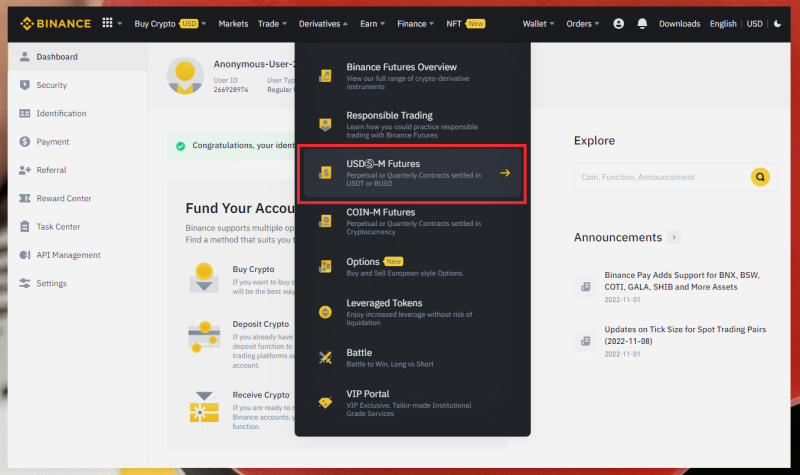Click the USDⓈ-M Futures icon
Screen dimensions: 800x475
point(325,172)
